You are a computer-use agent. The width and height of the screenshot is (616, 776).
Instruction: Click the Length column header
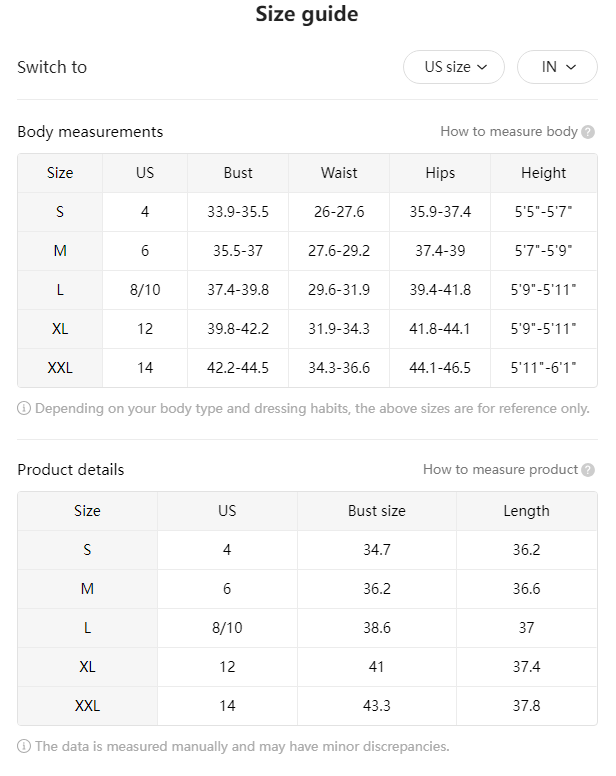526,511
